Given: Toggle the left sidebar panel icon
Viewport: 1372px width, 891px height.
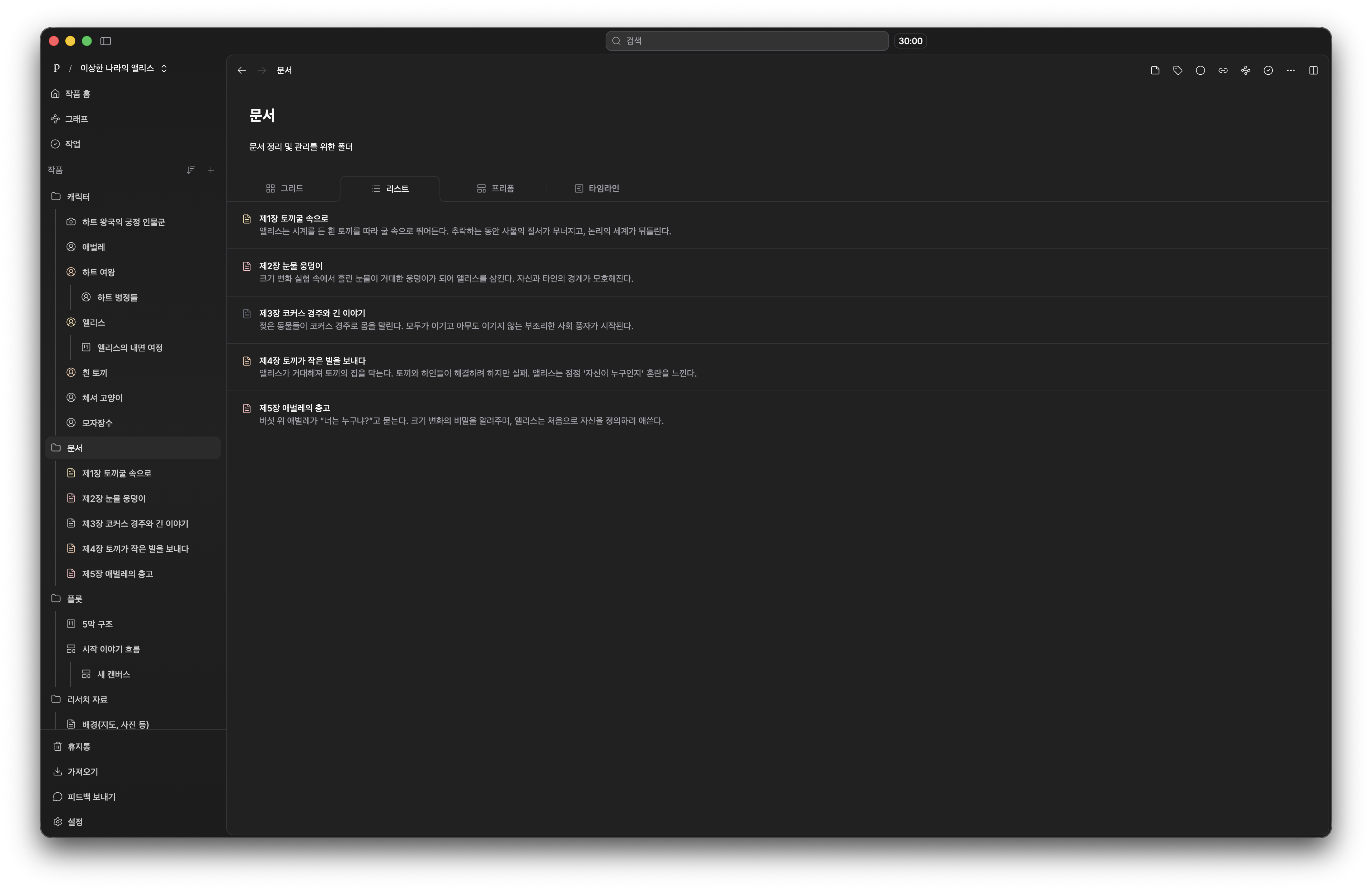Looking at the screenshot, I should (x=105, y=41).
